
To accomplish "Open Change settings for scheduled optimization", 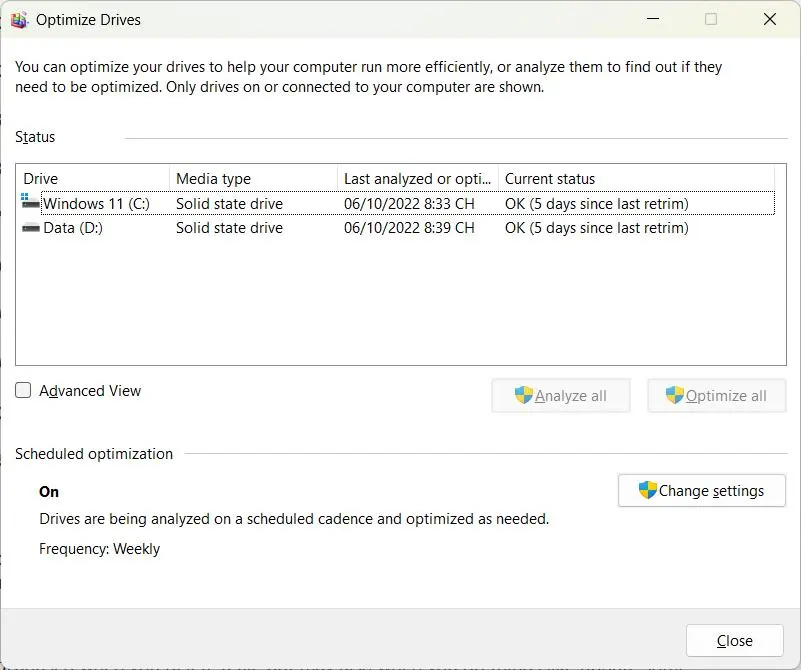I will pyautogui.click(x=701, y=491).
